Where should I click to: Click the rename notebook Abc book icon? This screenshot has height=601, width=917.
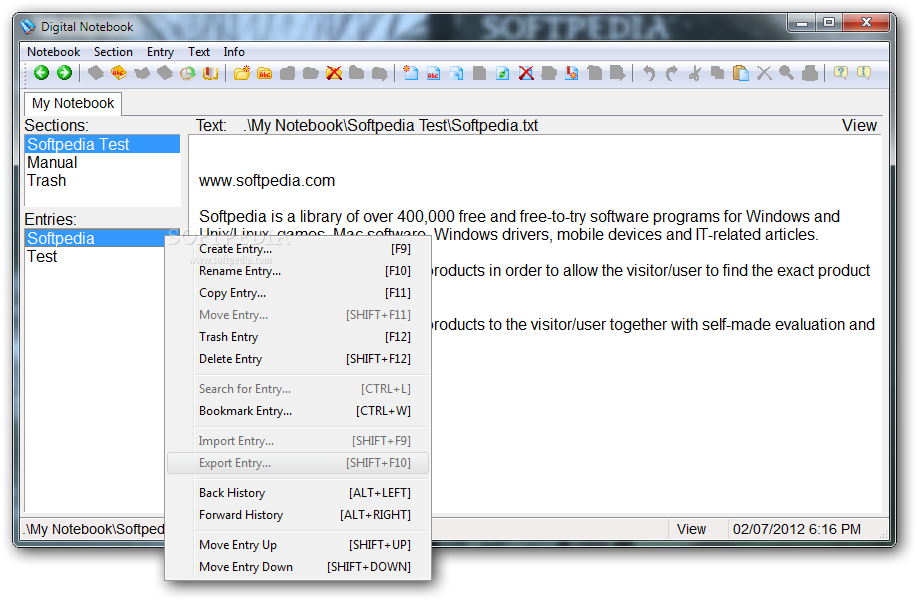tap(119, 73)
